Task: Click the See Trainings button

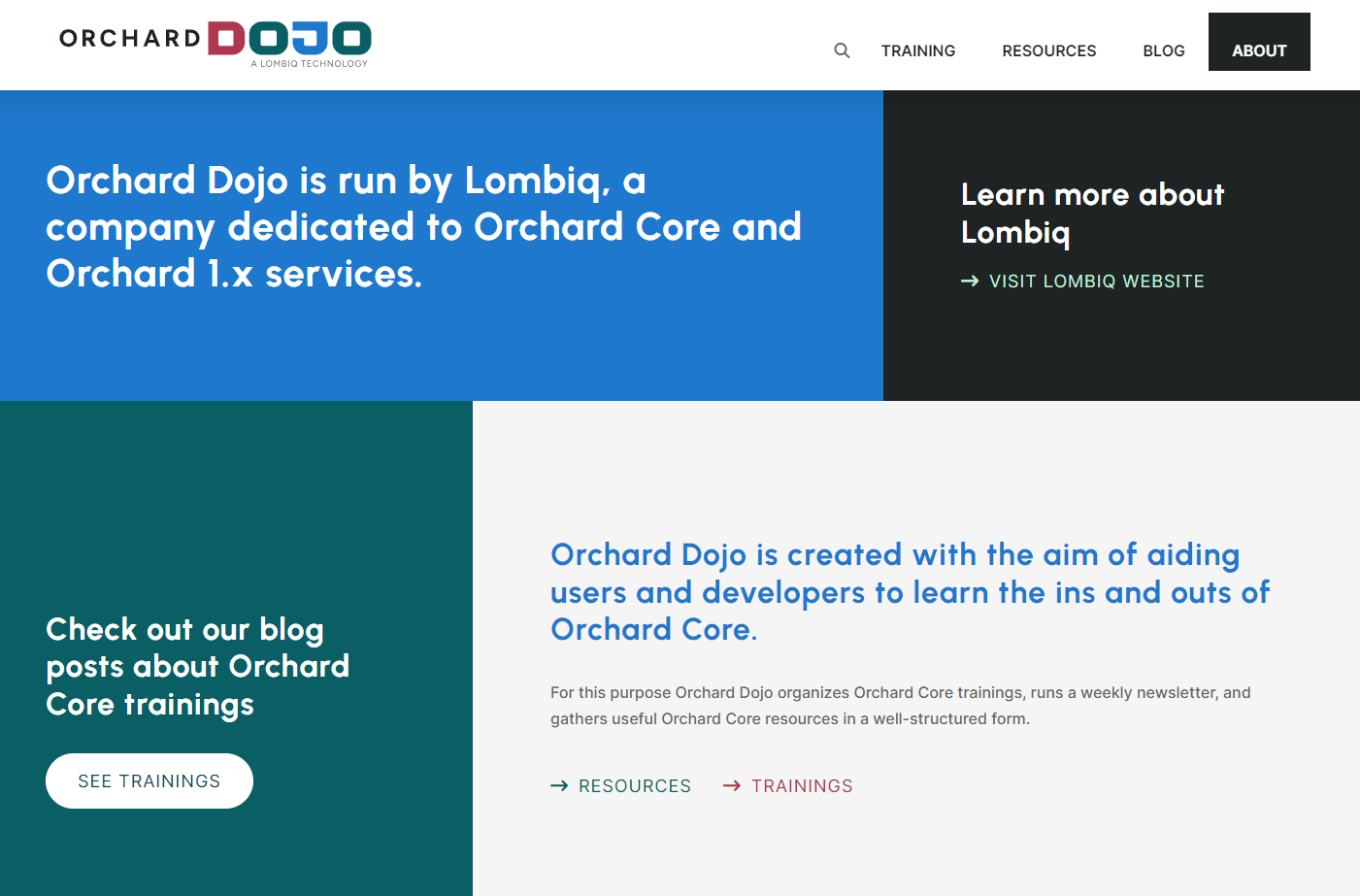Action: coord(149,780)
